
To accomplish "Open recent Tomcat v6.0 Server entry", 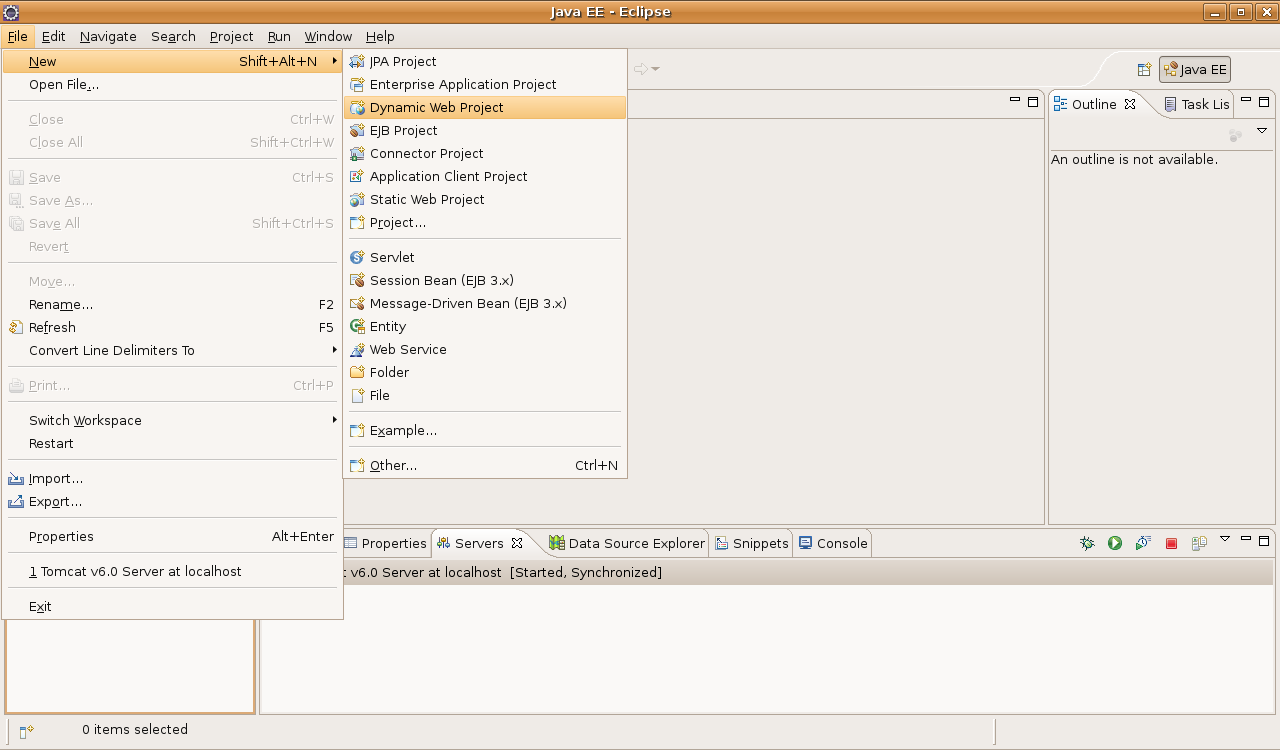I will tap(172, 571).
